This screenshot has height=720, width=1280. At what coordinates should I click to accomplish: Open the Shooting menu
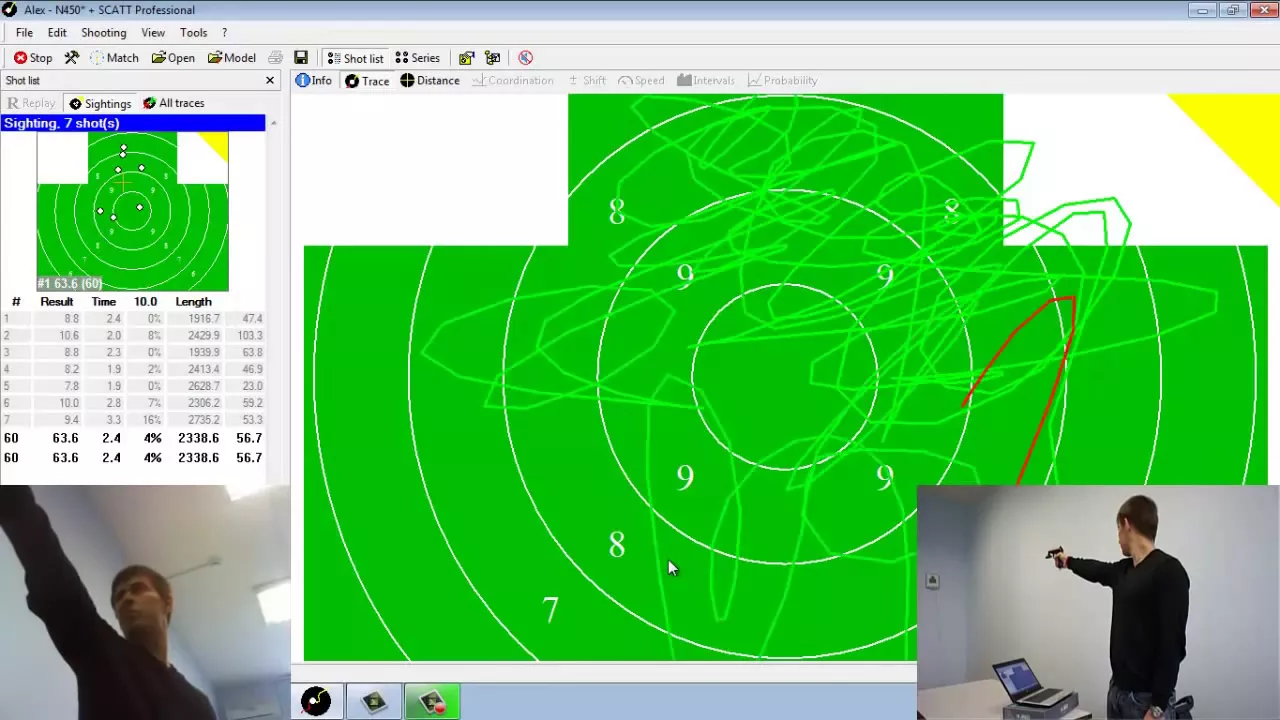click(x=104, y=33)
